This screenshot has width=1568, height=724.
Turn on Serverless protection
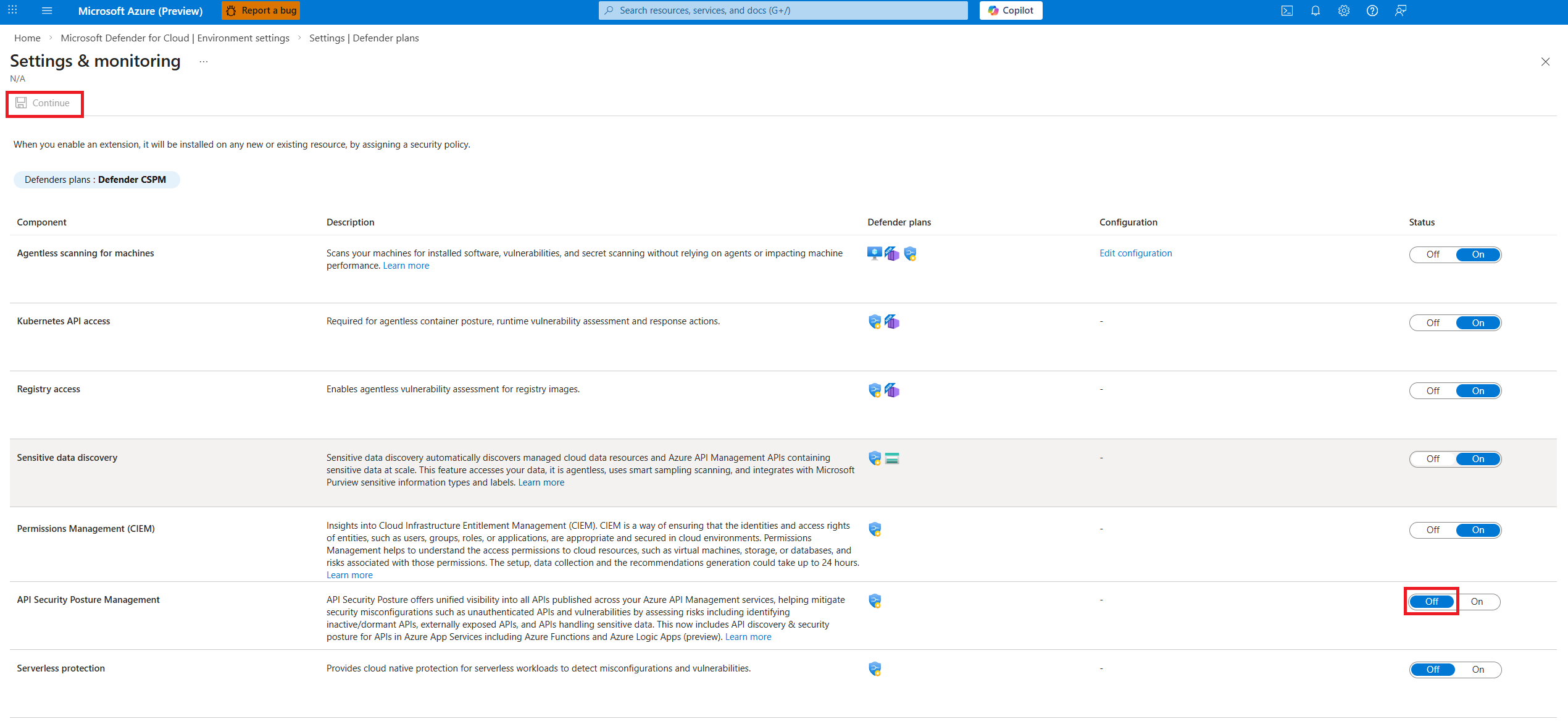point(1478,670)
